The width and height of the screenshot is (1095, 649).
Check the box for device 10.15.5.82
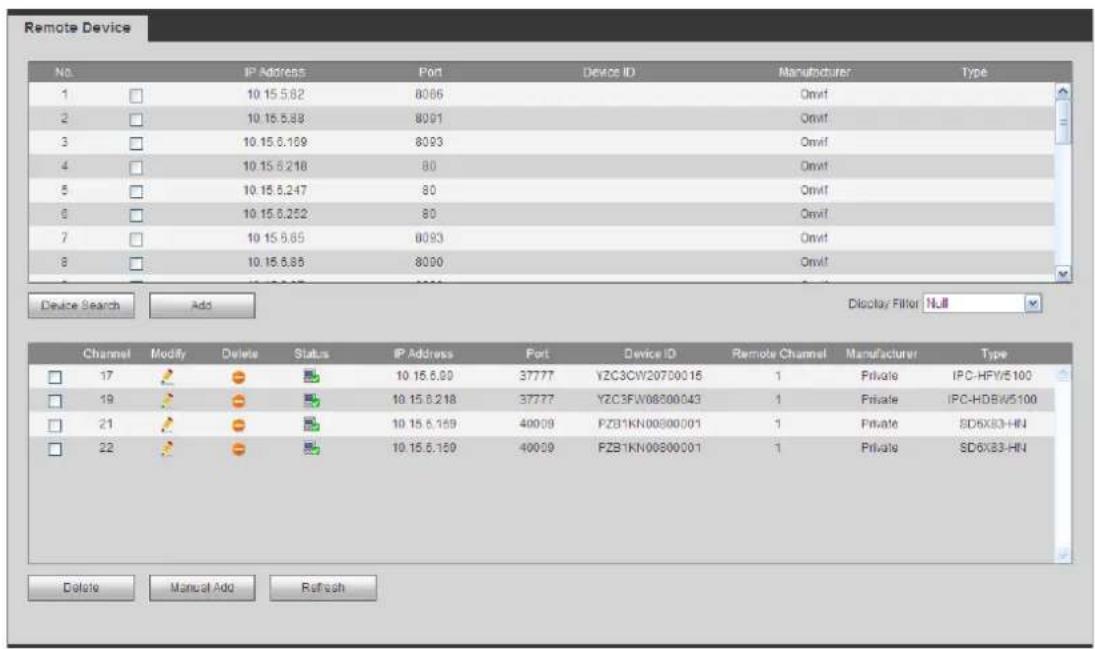coord(136,96)
